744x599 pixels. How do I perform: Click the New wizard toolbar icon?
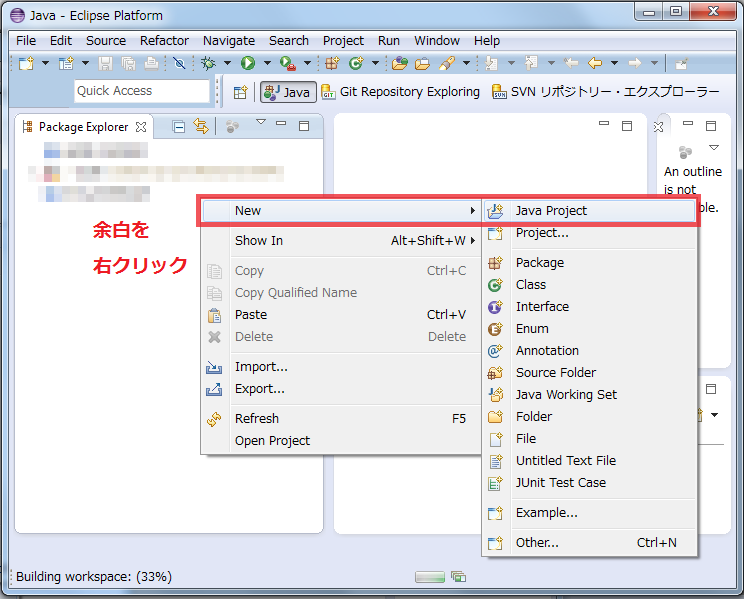click(x=27, y=63)
